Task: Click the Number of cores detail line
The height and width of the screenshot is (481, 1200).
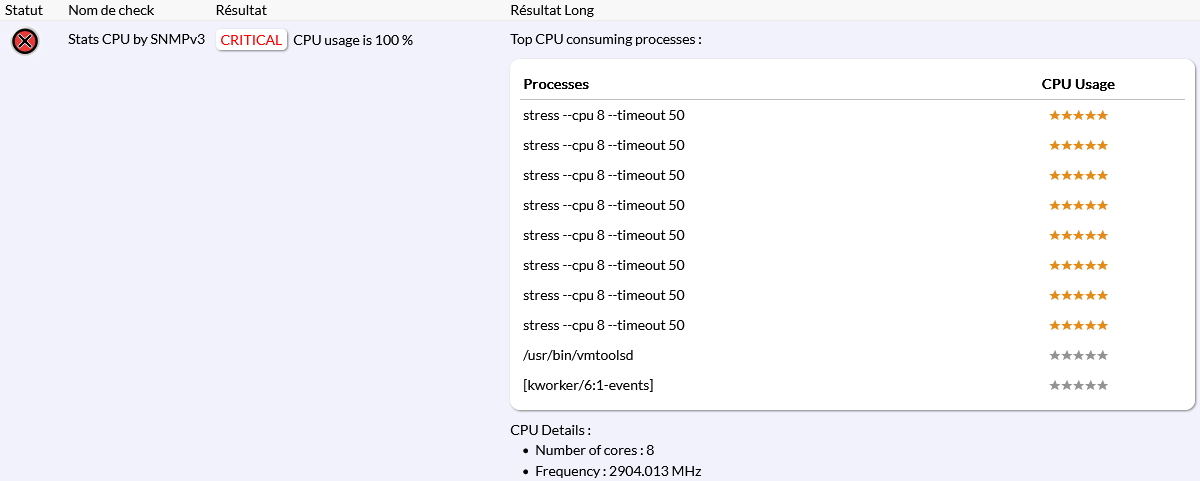Action: [594, 450]
